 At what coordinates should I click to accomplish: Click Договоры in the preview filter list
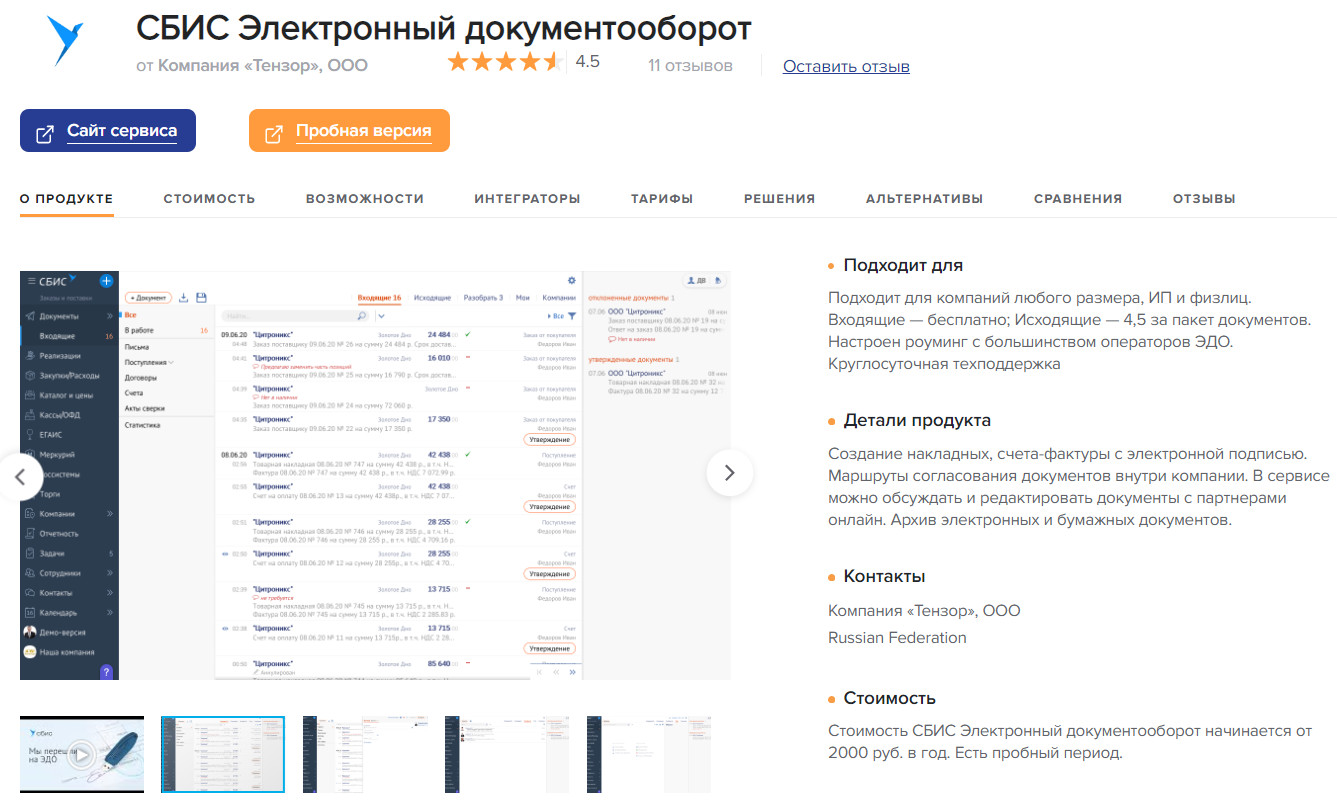[x=141, y=378]
